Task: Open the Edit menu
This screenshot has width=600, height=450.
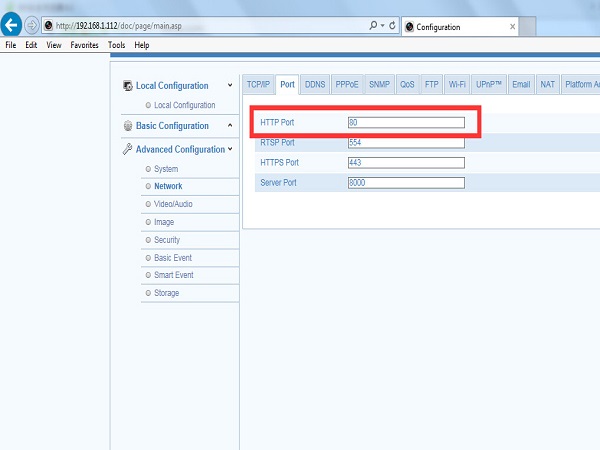Action: click(31, 45)
